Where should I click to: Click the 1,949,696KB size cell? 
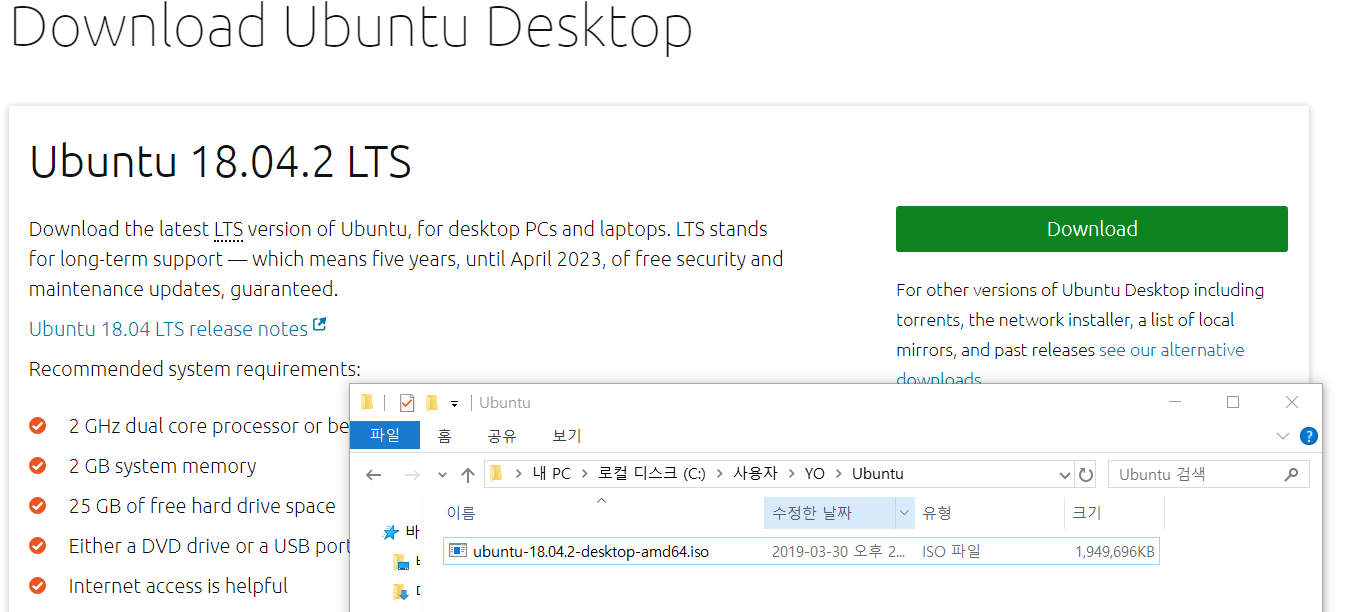click(1115, 551)
